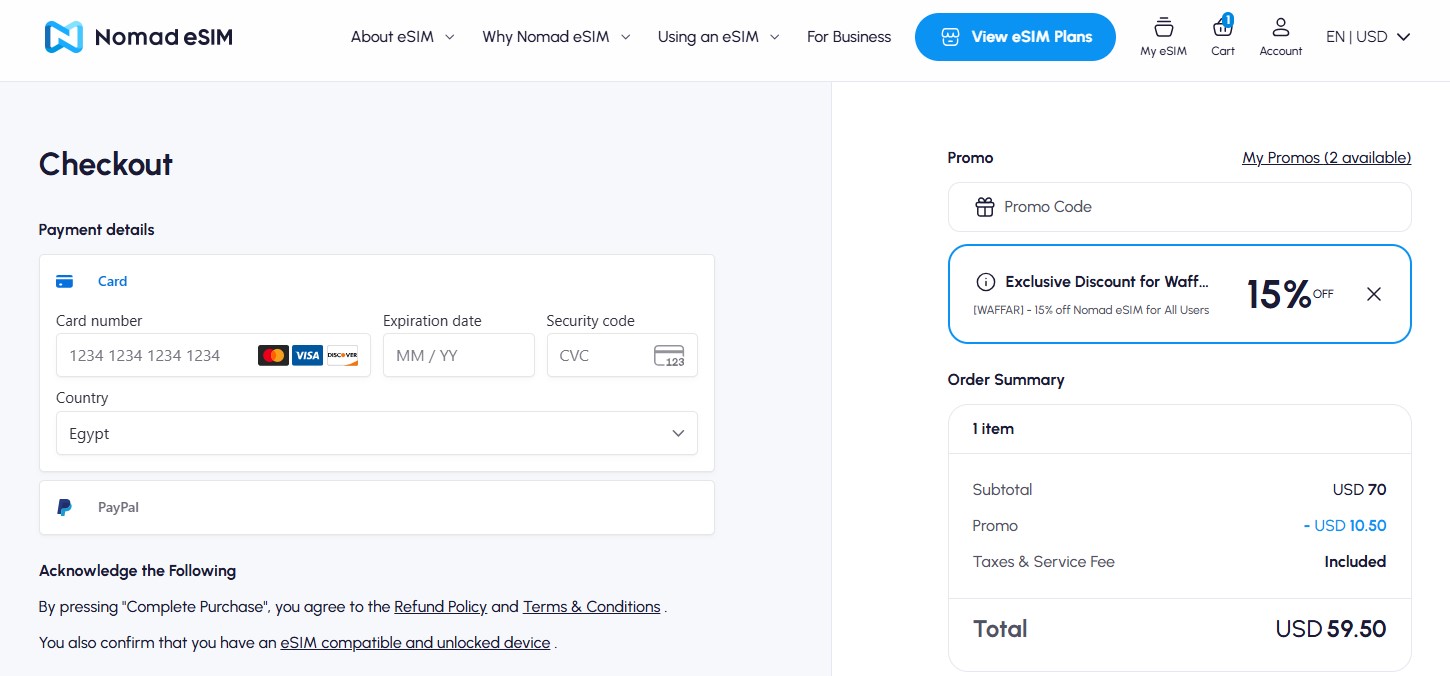
Task: Expand the About eSIM menu
Action: coord(402,37)
